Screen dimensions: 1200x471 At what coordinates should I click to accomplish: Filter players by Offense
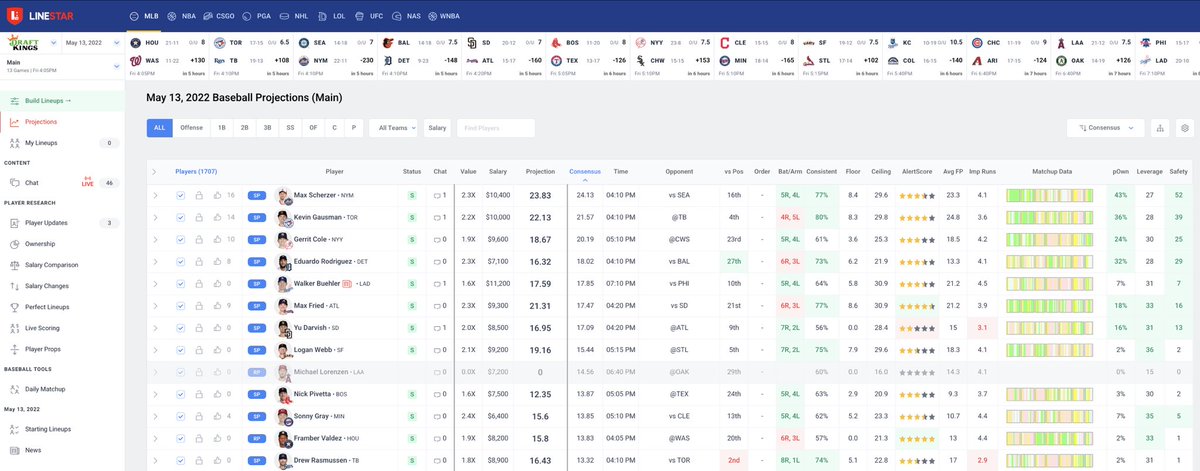(x=191, y=128)
